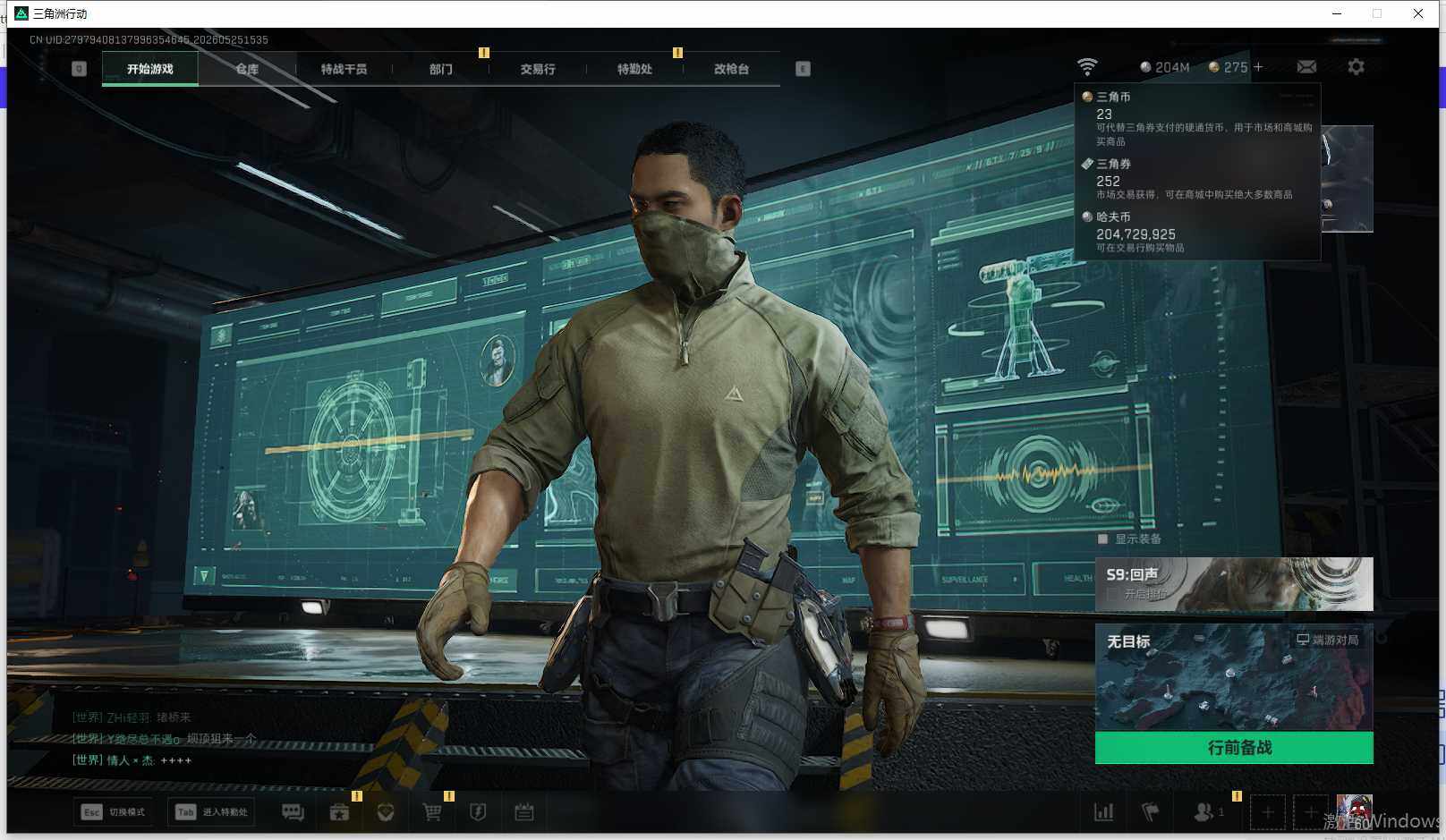
Task: Click the world chat line reading 堵桥来
Action: pos(132,717)
